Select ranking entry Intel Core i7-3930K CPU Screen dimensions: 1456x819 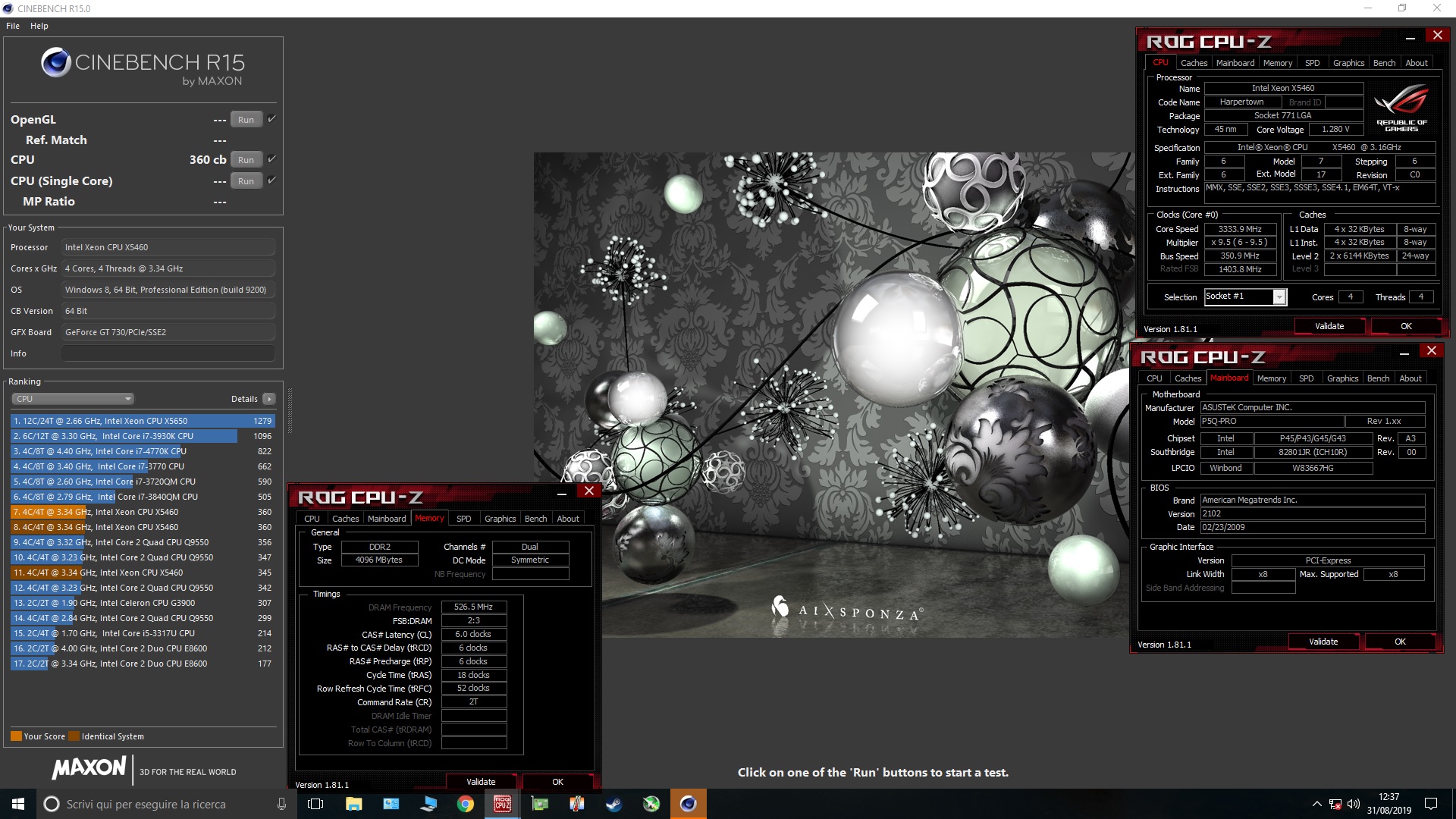(x=143, y=436)
